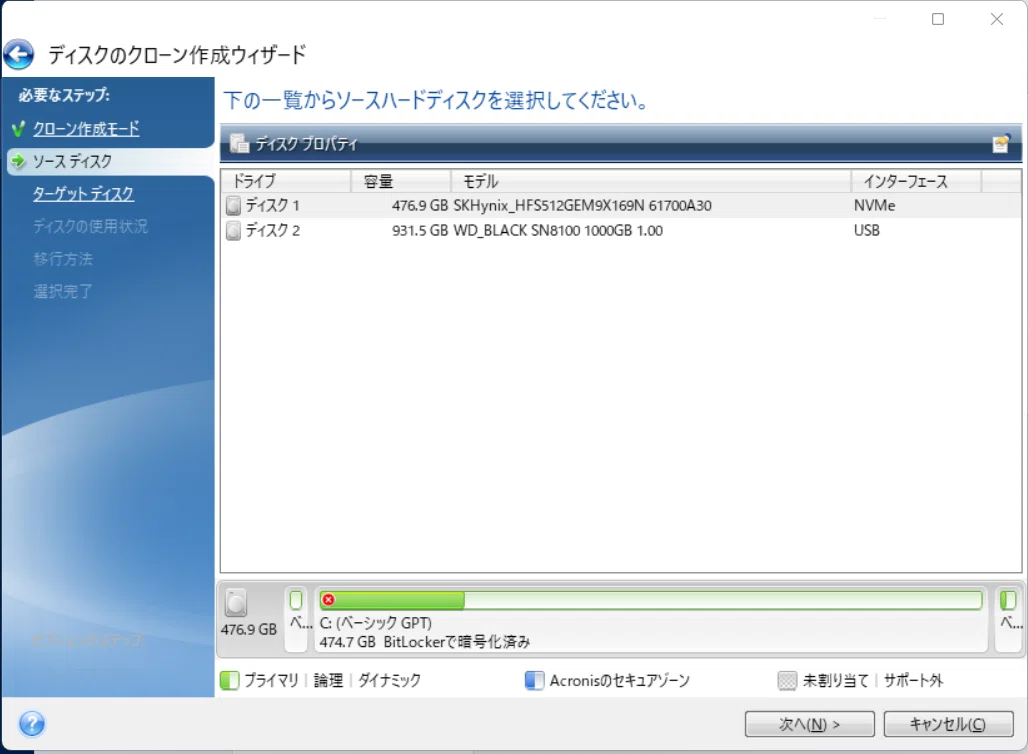Click the Acronisのセキュアゾーン blue legend swatch
This screenshot has width=1028, height=754.
pos(534,681)
